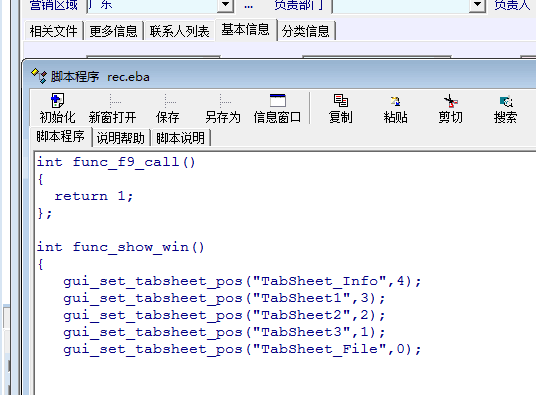Screen dimensions: 536x395
Task: Select the 说明帮助 tab
Action: (x=121, y=138)
